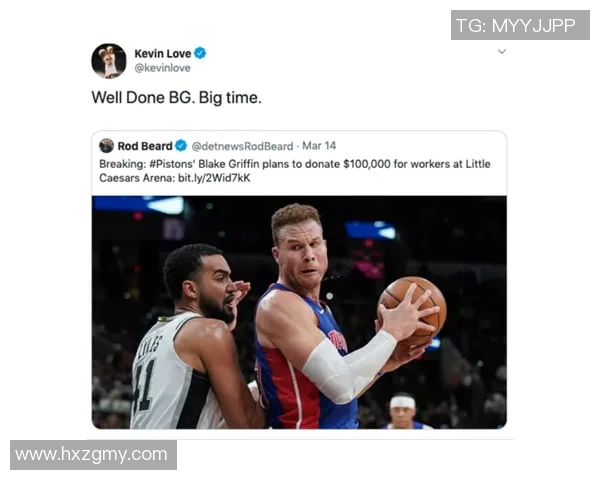Viewport: 600px width, 480px height.
Task: Open the Blake Griffin game photo
Action: point(299,312)
